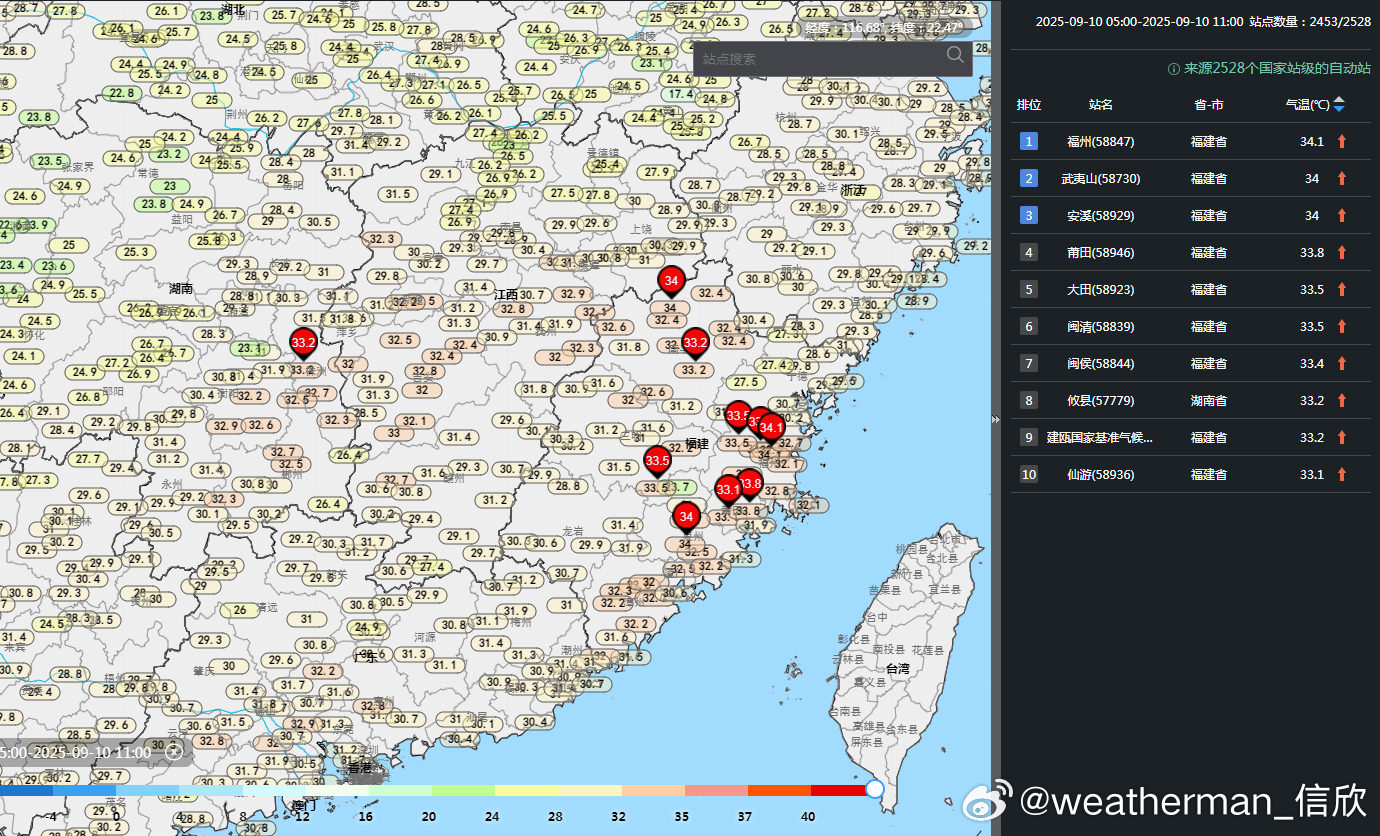Click the white circular handle on color scale
Image resolution: width=1380 pixels, height=836 pixels.
(x=875, y=789)
